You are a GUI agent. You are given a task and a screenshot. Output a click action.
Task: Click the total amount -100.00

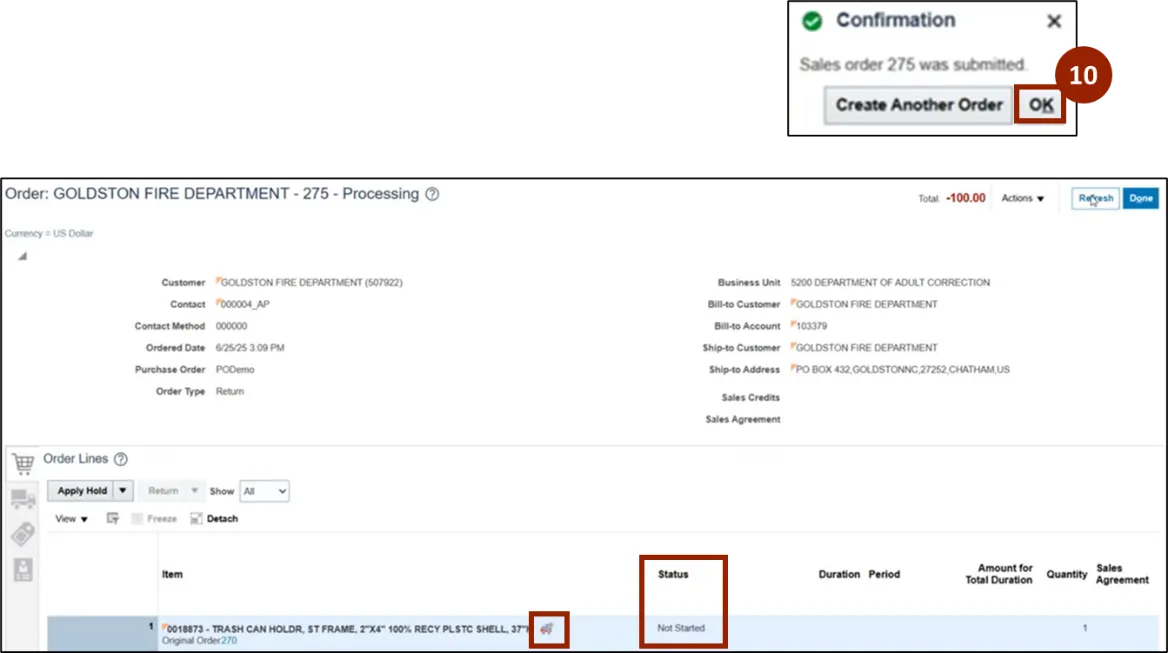click(x=965, y=198)
